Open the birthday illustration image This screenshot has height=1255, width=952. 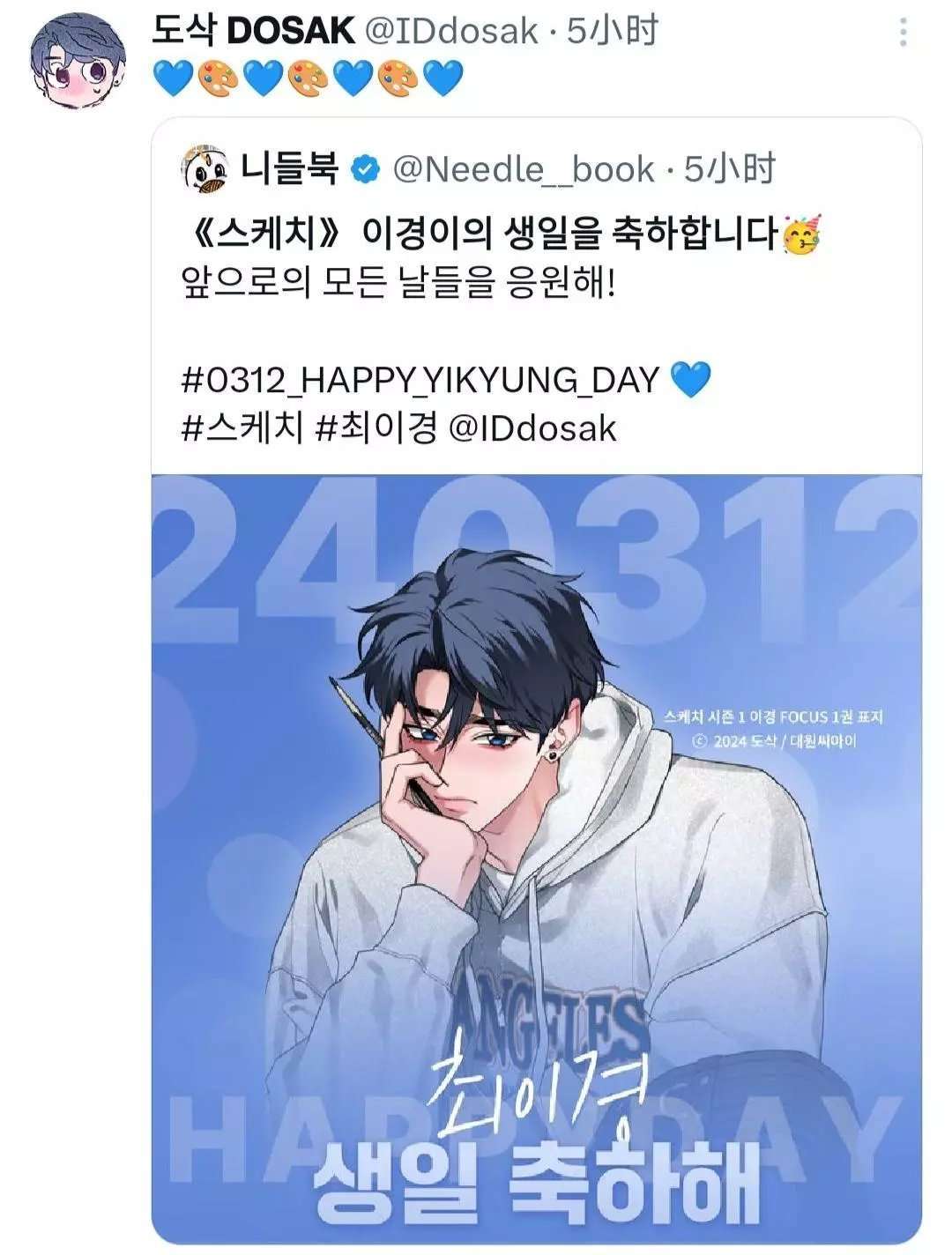click(536, 859)
